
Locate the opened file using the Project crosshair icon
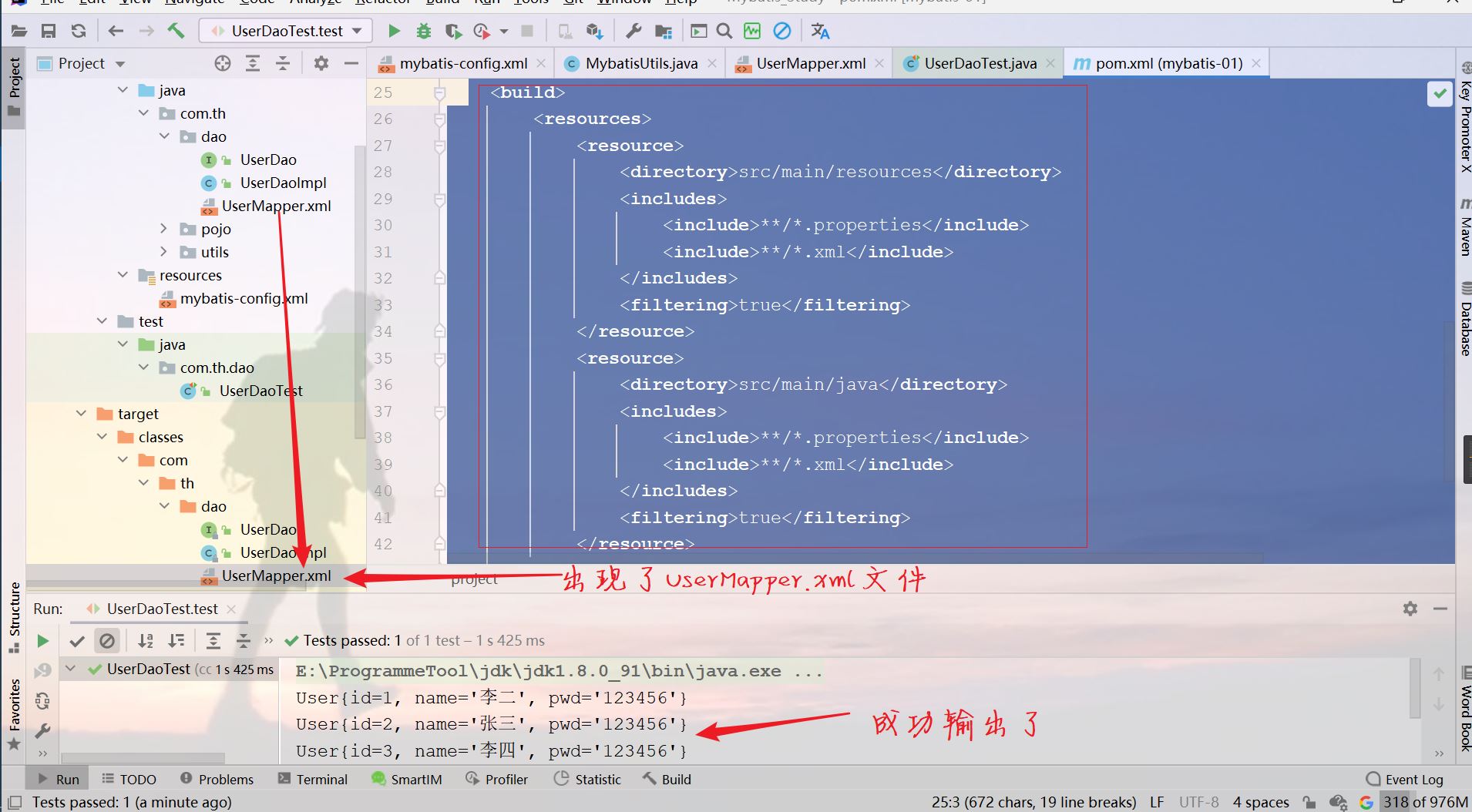click(x=223, y=63)
